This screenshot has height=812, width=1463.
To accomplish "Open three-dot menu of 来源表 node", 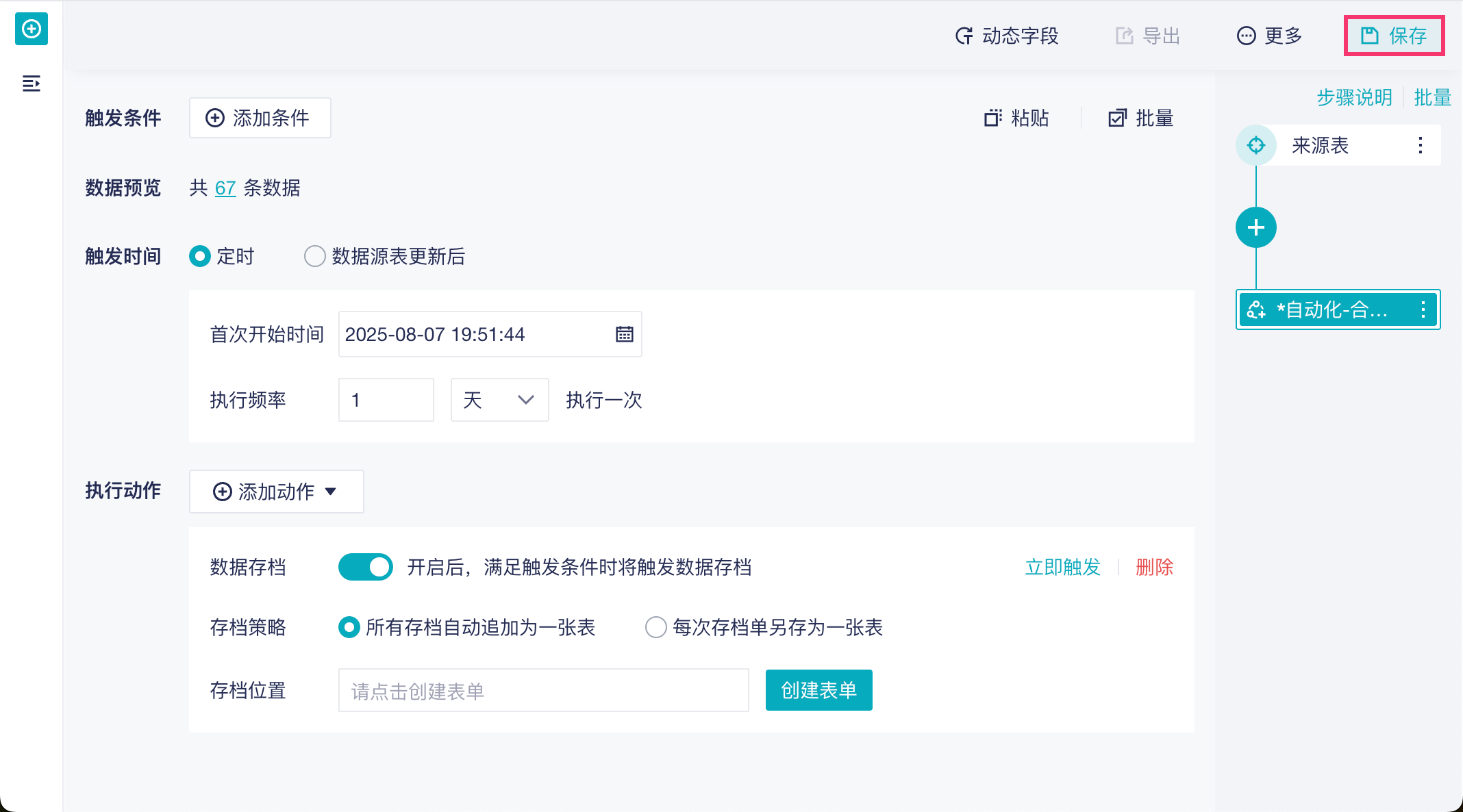I will tap(1421, 145).
